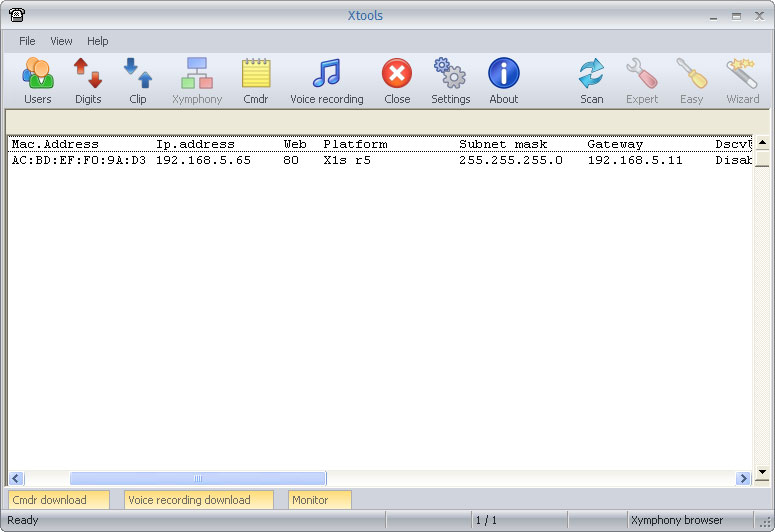The image size is (775, 532).
Task: Show the About information dialog
Action: [503, 80]
